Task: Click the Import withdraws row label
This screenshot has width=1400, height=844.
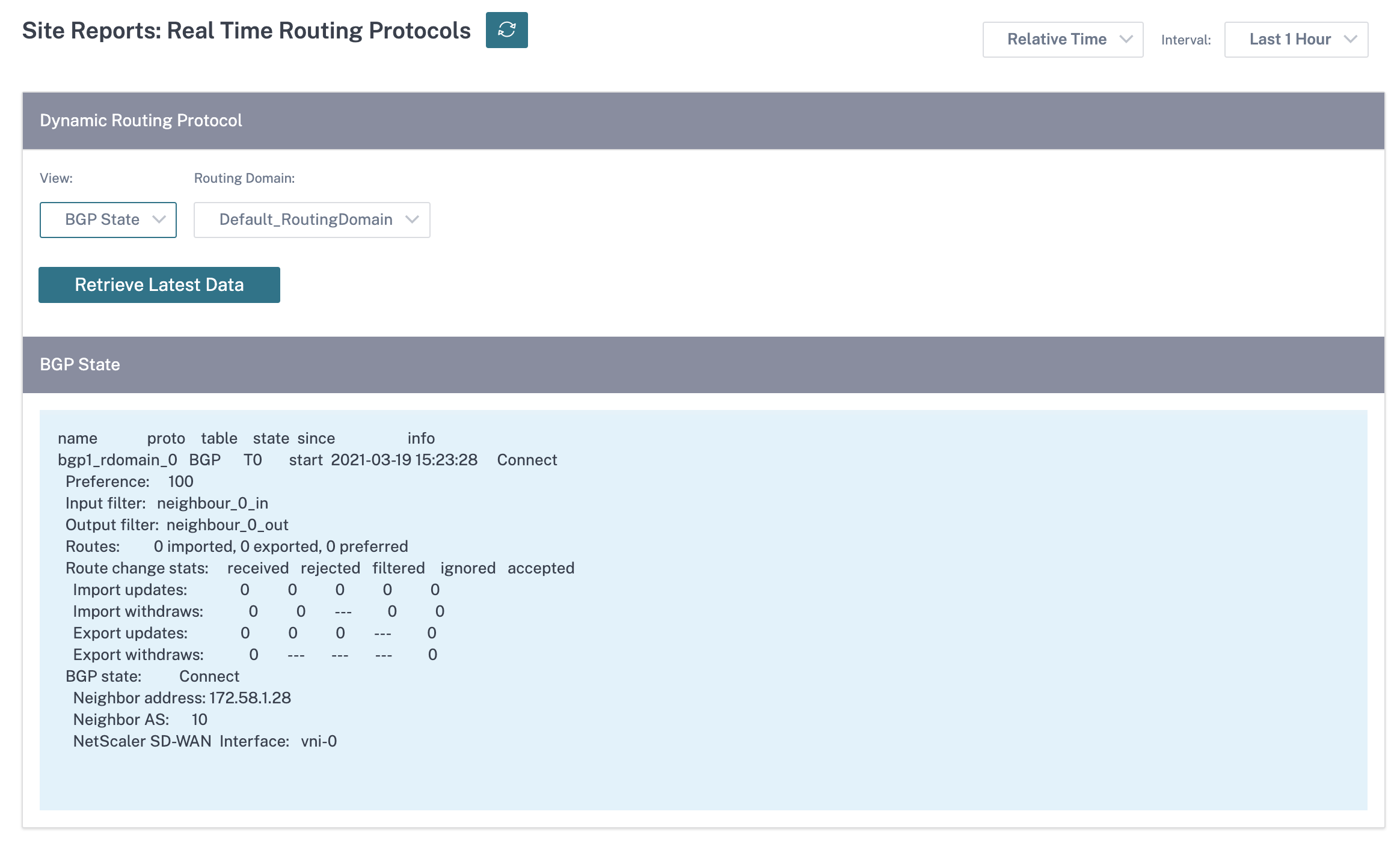Action: pyautogui.click(x=138, y=611)
